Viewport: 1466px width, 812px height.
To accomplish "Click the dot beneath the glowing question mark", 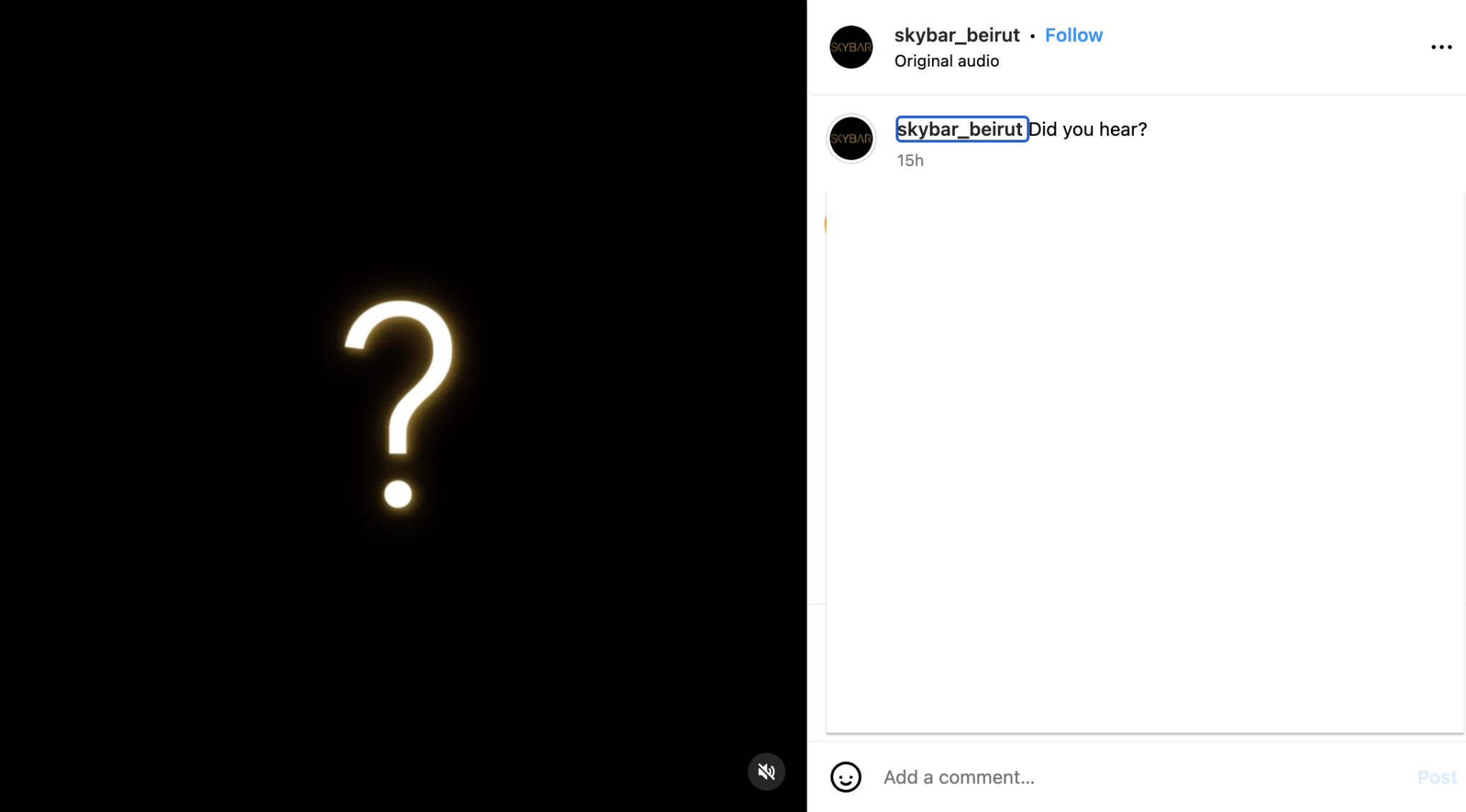I will [x=398, y=494].
